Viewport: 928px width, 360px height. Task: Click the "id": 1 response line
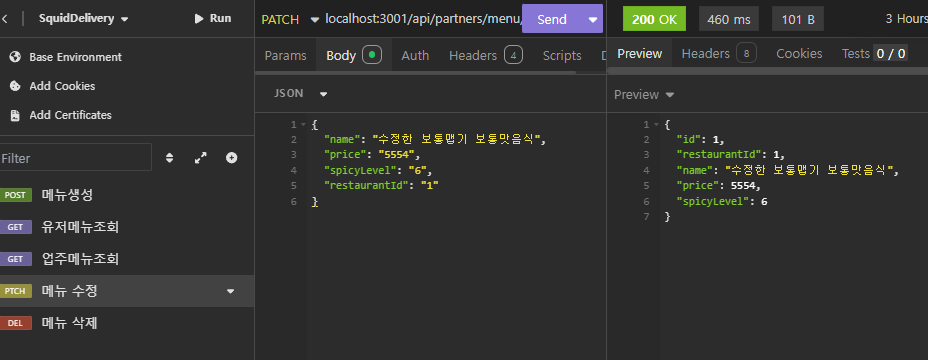(x=701, y=140)
